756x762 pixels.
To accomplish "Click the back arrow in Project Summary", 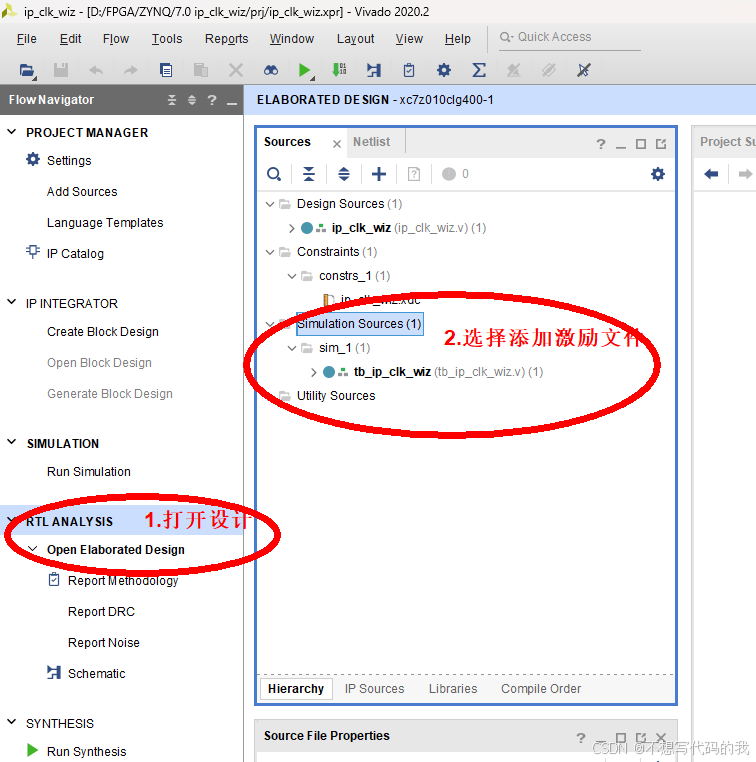I will [x=711, y=174].
